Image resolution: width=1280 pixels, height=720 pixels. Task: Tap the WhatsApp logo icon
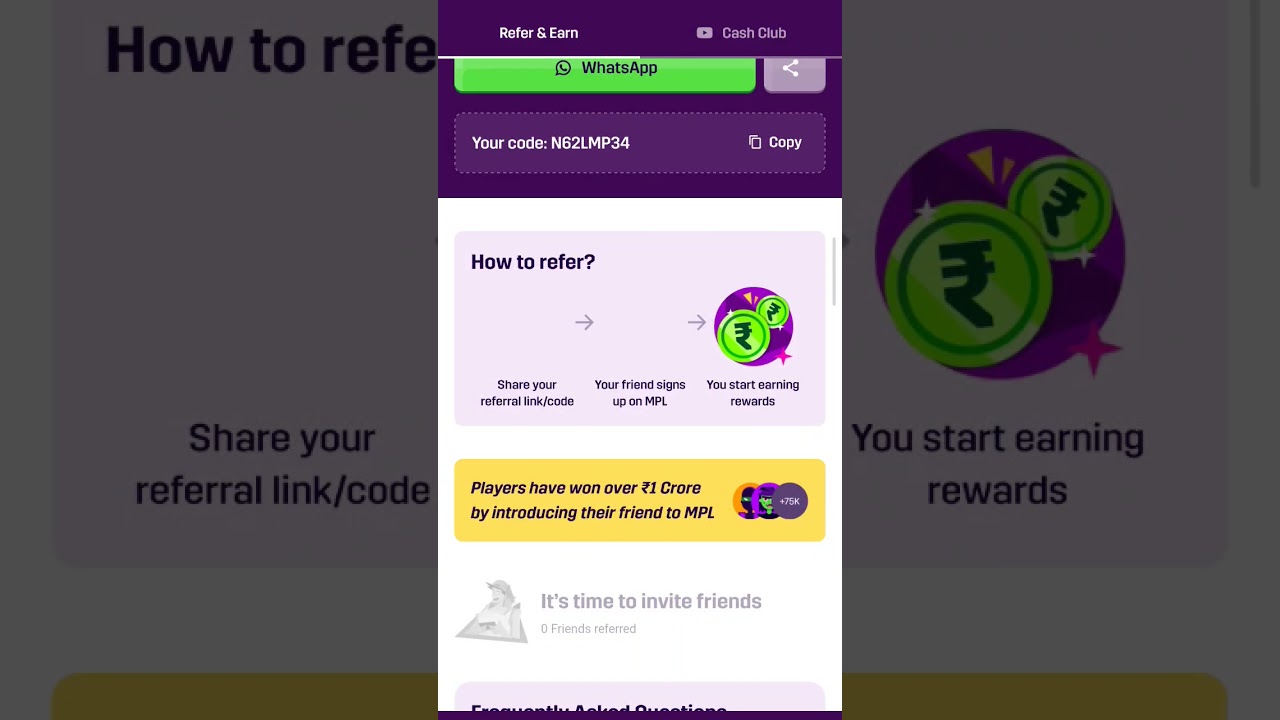point(563,68)
